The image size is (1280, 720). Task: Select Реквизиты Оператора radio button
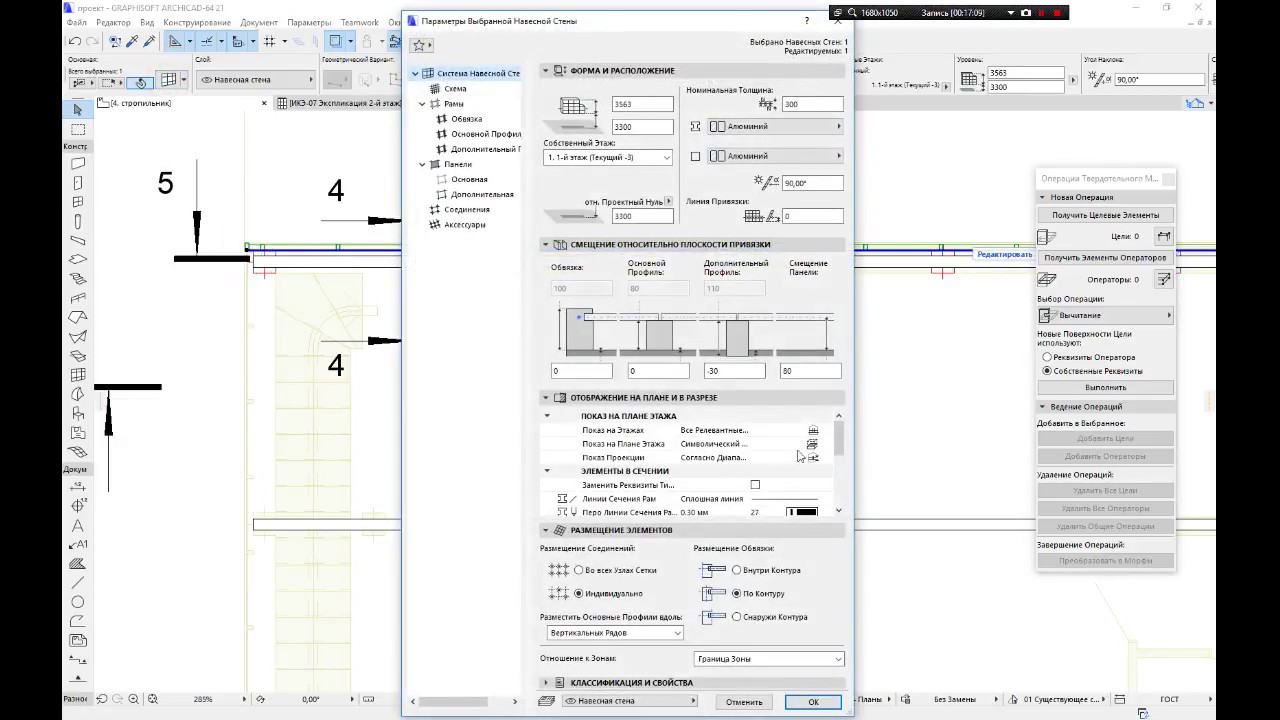[1047, 357]
